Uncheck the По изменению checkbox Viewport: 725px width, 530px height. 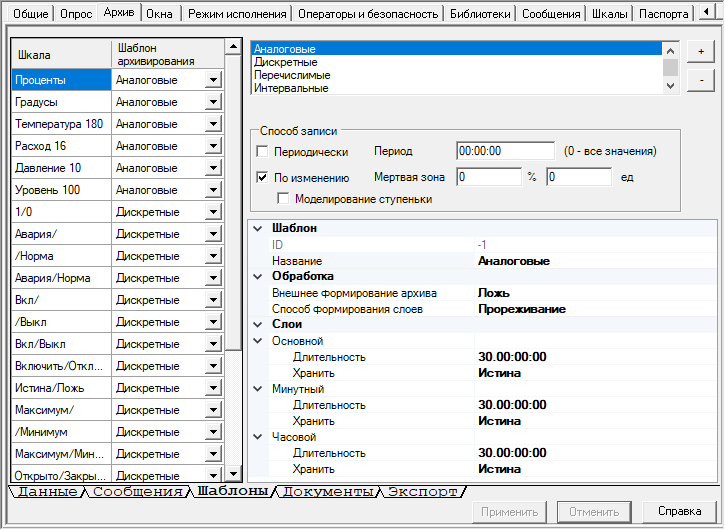(262, 177)
